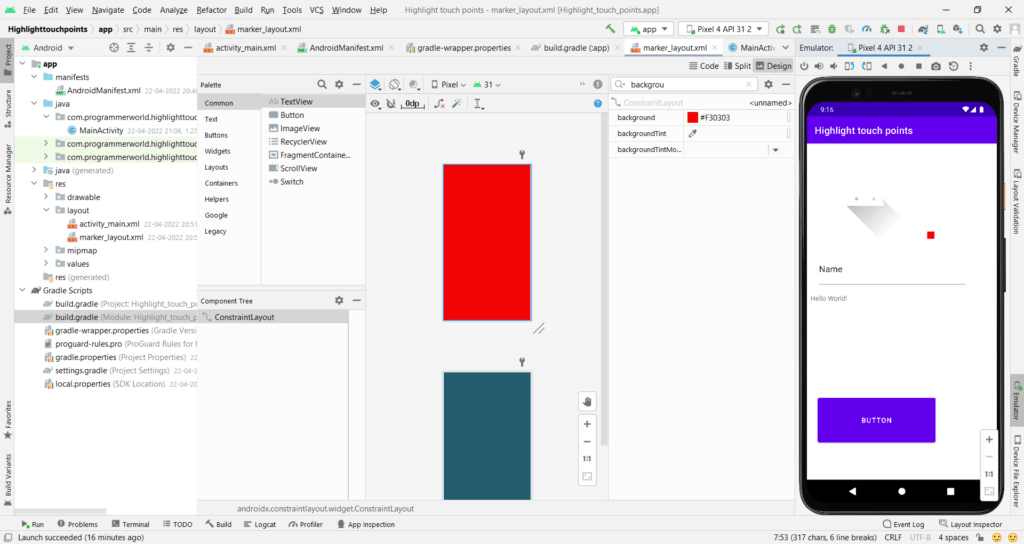1024x544 pixels.
Task: Open the Problems tool window button
Action: [x=77, y=524]
